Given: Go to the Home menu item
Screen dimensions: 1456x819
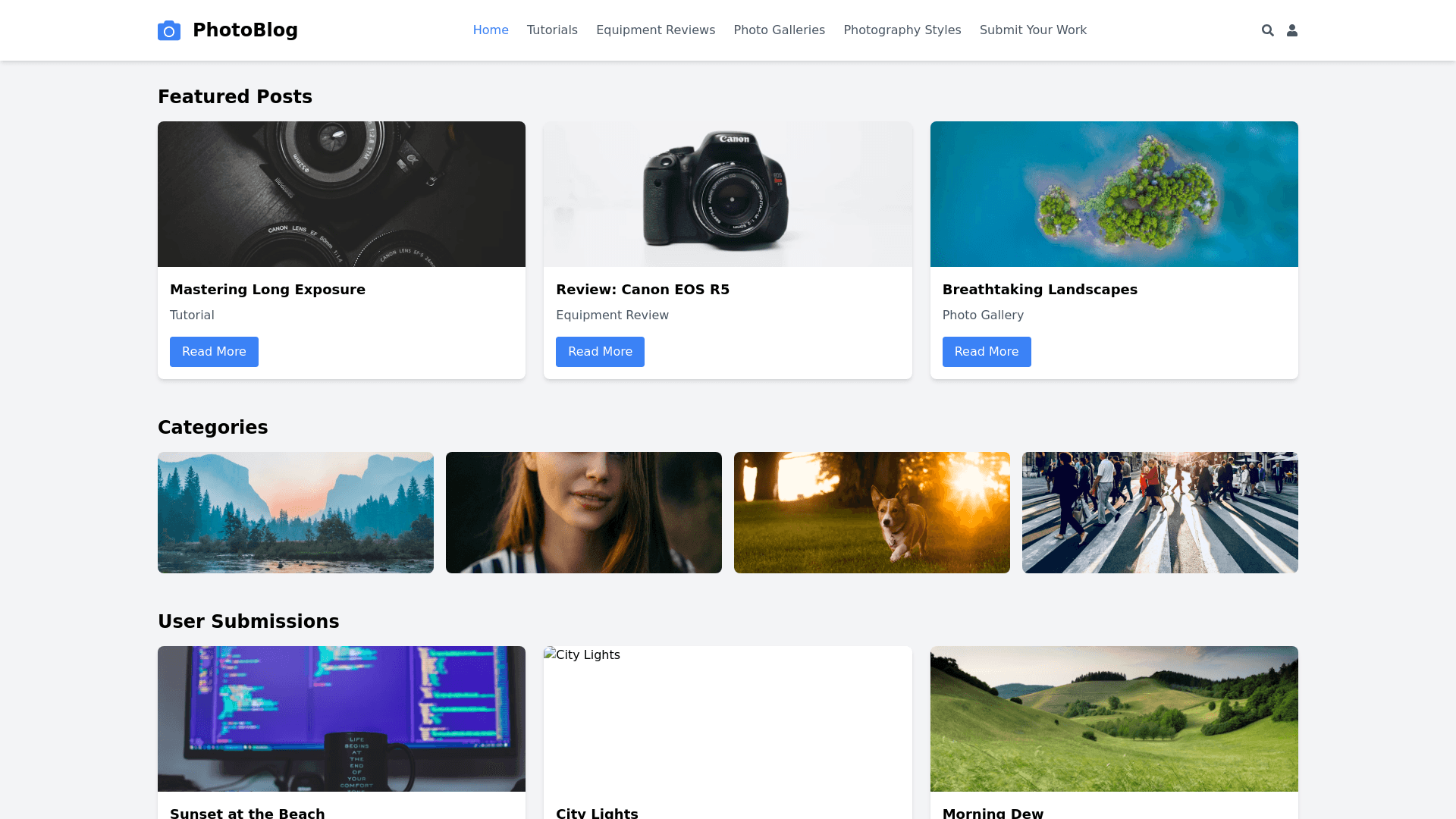Looking at the screenshot, I should pos(491,30).
